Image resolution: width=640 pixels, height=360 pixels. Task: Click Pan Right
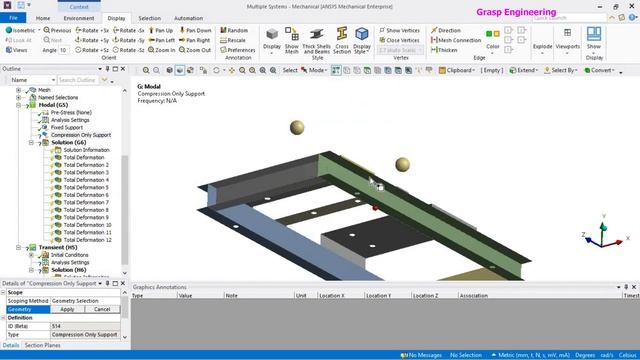pyautogui.click(x=194, y=40)
